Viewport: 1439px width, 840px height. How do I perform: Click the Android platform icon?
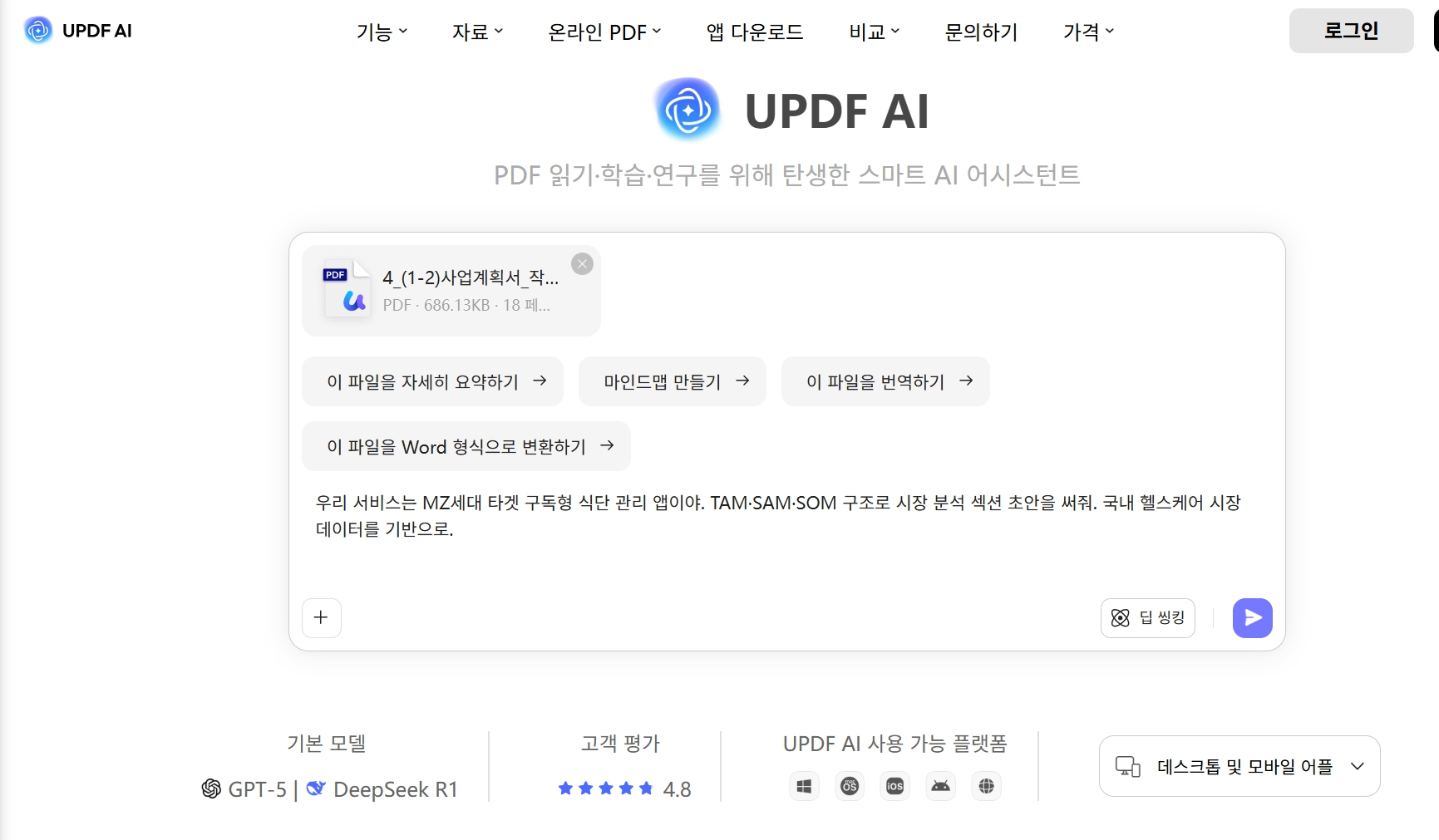point(940,786)
